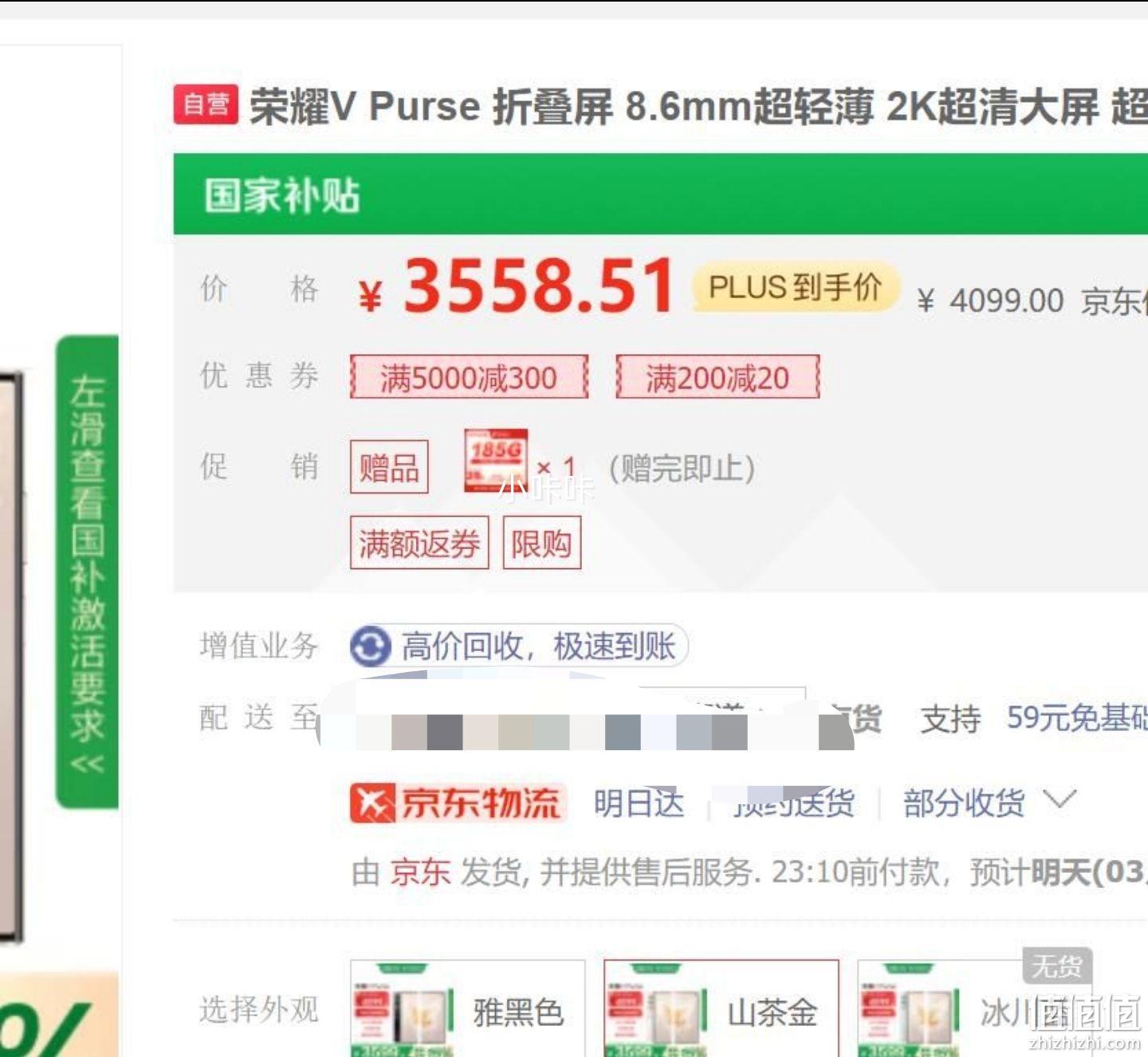Claim the 满200减20 coupon
This screenshot has height=1057, width=1148.
(x=717, y=377)
